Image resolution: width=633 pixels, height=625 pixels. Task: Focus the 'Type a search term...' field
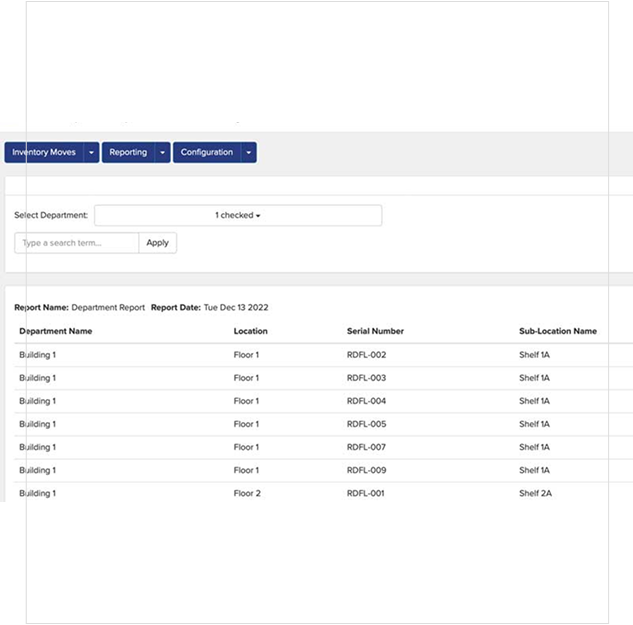click(x=77, y=243)
